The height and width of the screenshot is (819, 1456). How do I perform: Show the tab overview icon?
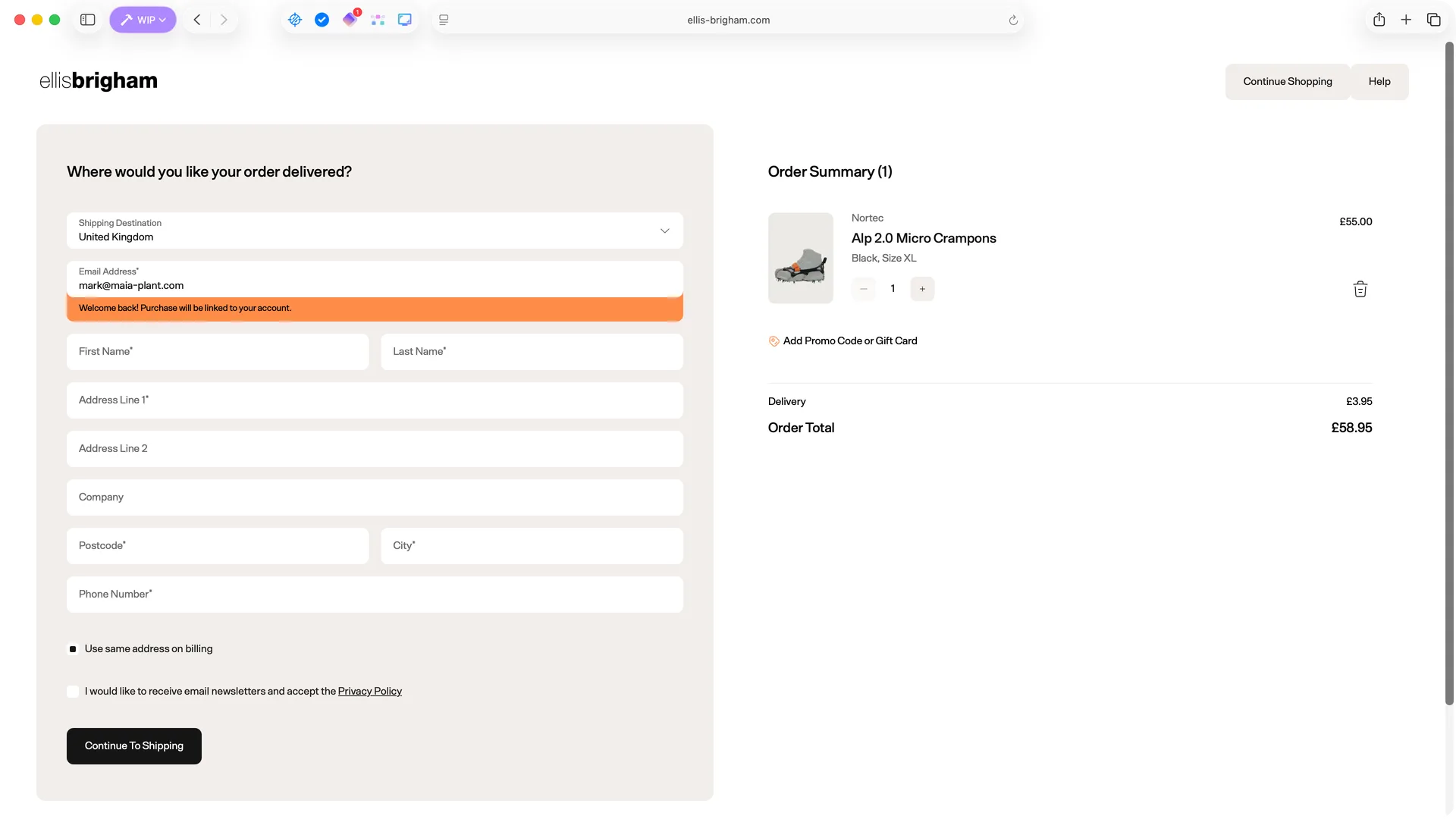pyautogui.click(x=1433, y=20)
